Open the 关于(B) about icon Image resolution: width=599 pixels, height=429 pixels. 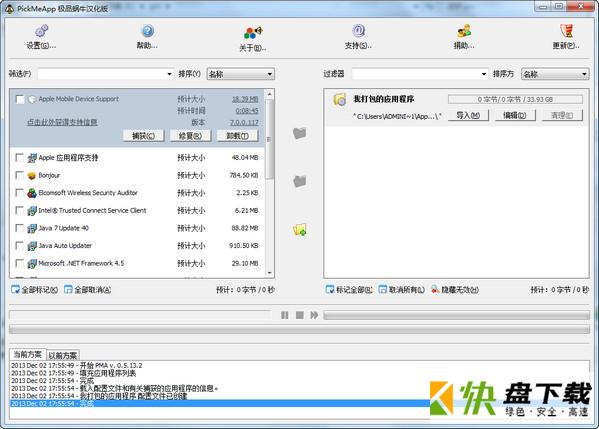point(253,32)
